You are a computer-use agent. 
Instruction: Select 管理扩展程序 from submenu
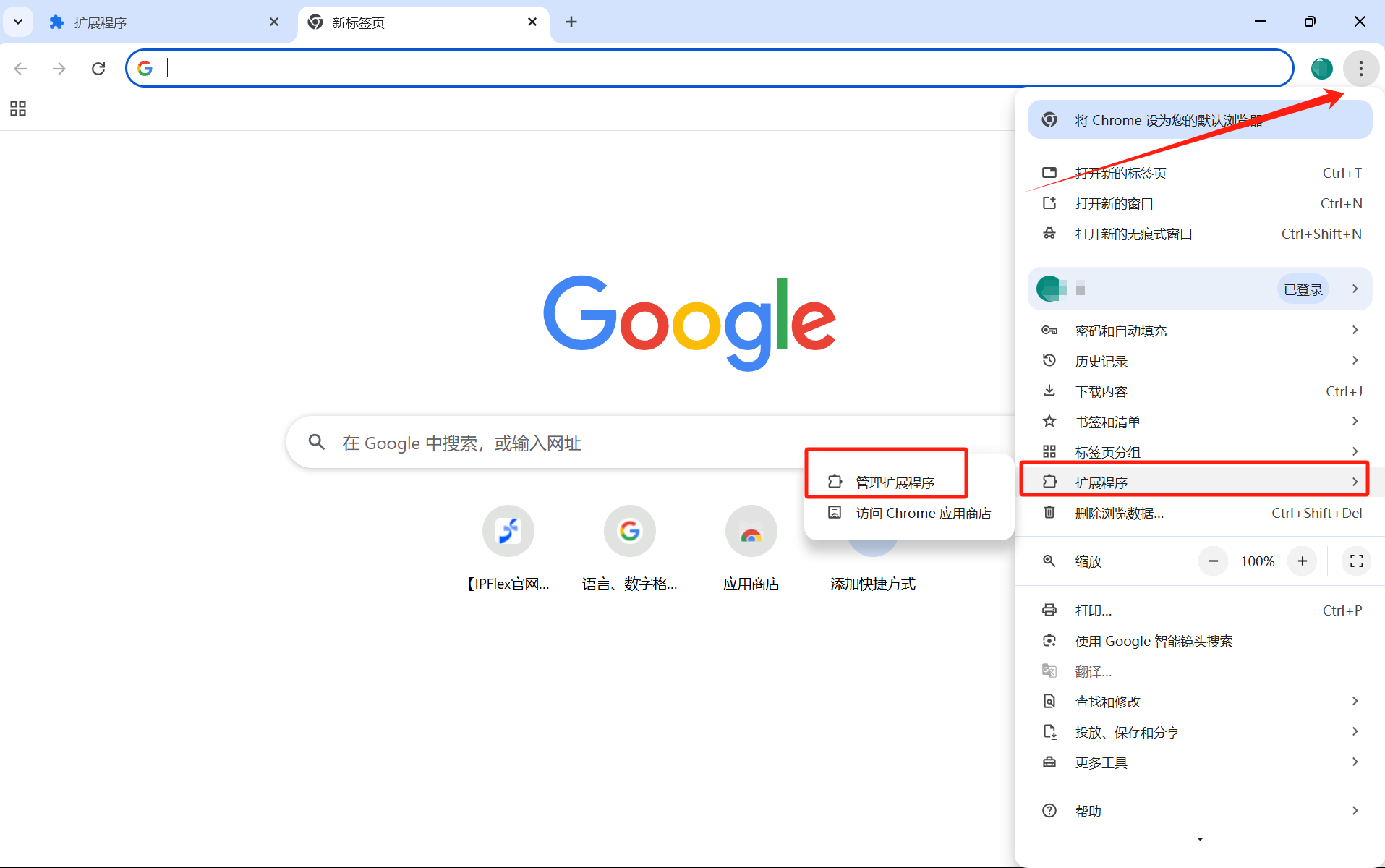click(895, 482)
